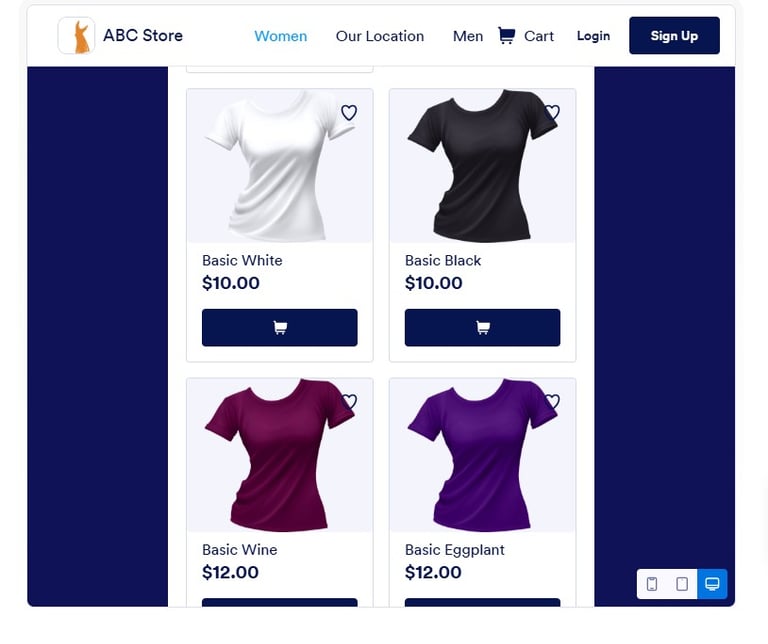Toggle the heart on Basic Black shirt

pyautogui.click(x=552, y=113)
